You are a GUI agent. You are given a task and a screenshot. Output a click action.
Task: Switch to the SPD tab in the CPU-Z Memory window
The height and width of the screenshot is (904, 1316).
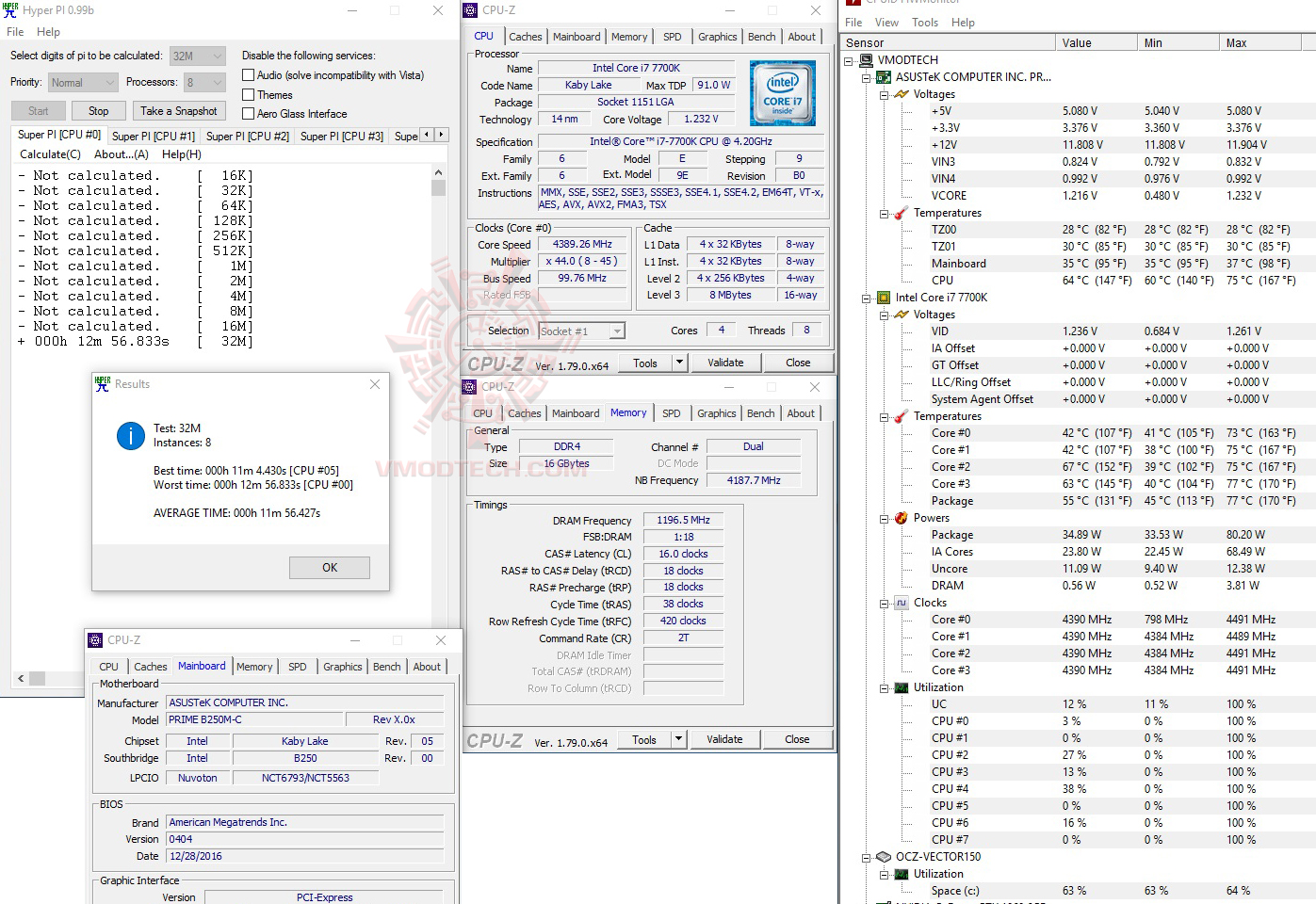coord(672,413)
